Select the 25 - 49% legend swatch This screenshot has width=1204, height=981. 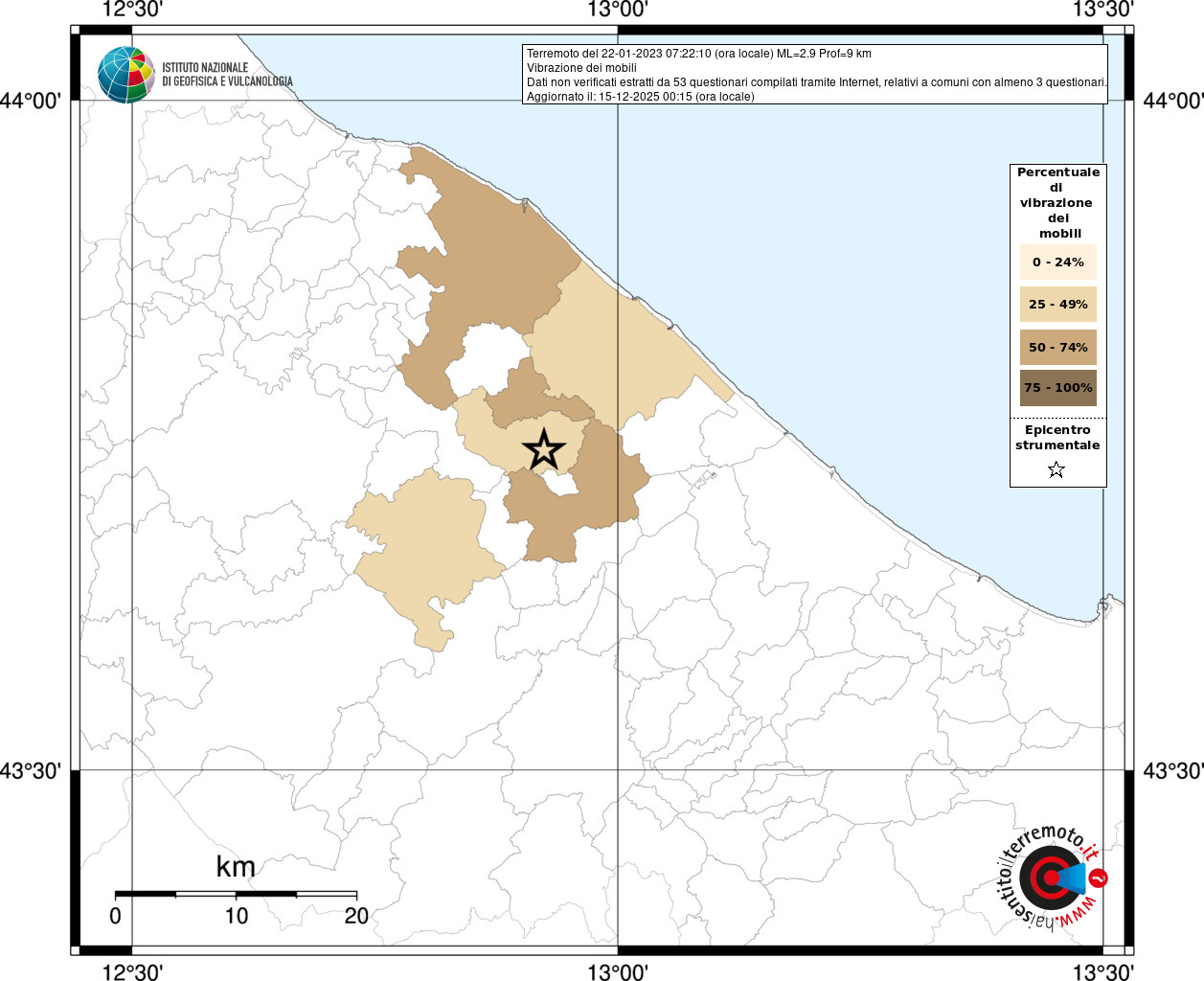[x=1057, y=305]
